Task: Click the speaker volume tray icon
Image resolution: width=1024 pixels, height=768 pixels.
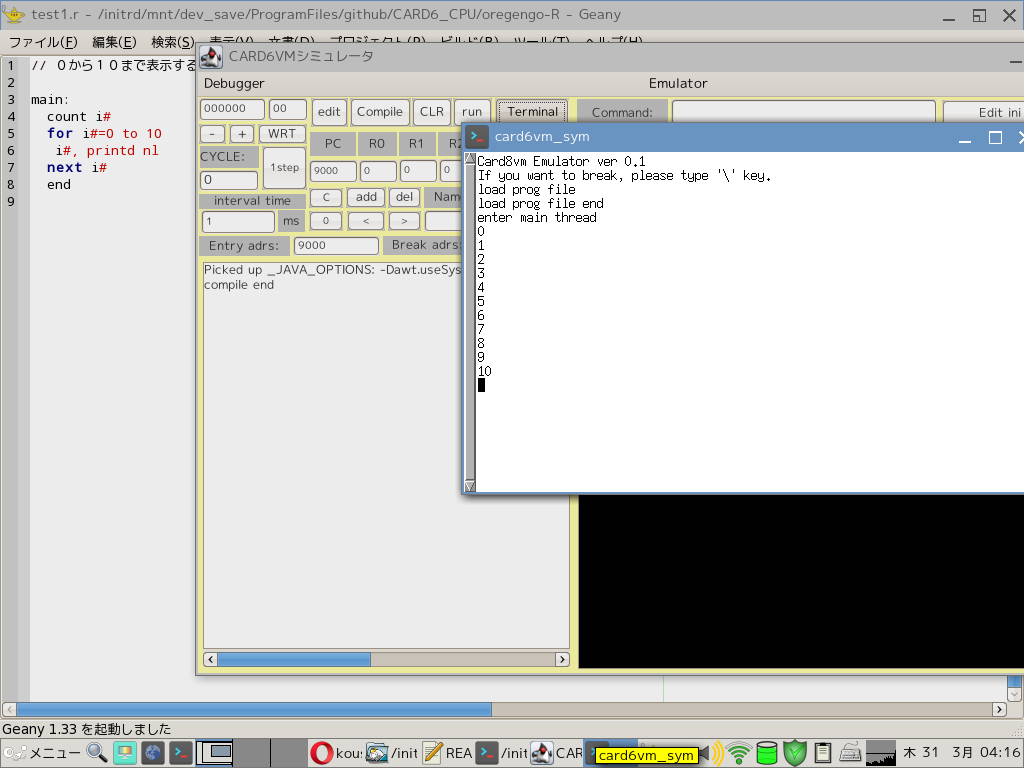Action: click(712, 754)
